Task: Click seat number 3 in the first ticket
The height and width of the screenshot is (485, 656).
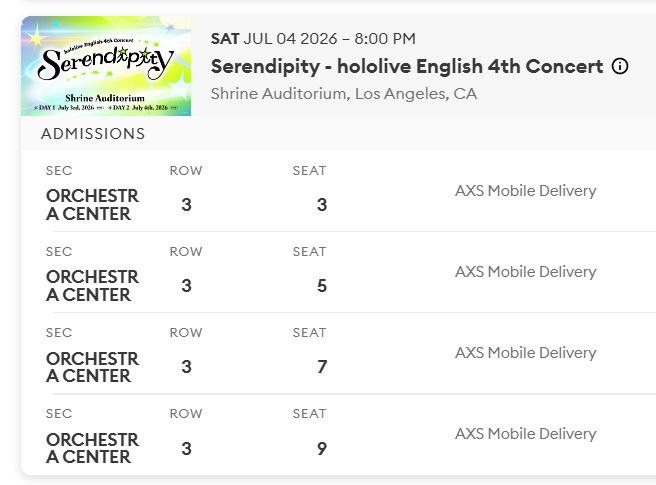Action: tap(321, 205)
